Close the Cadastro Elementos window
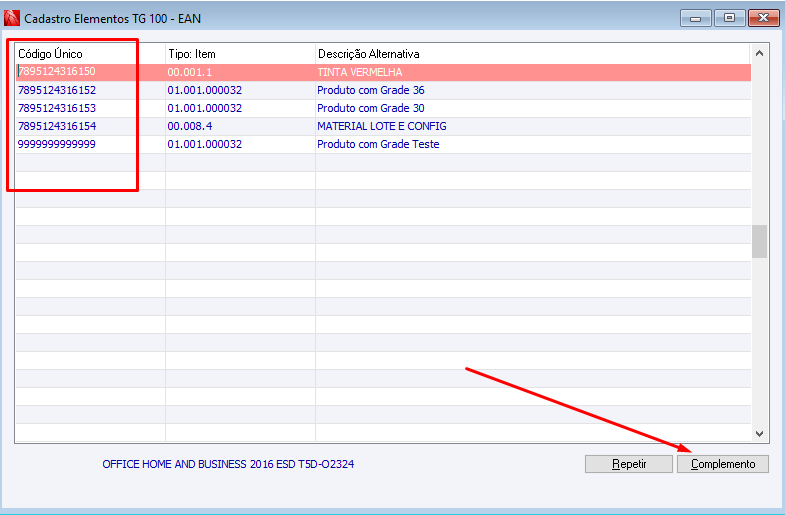The width and height of the screenshot is (785, 515). tap(763, 18)
